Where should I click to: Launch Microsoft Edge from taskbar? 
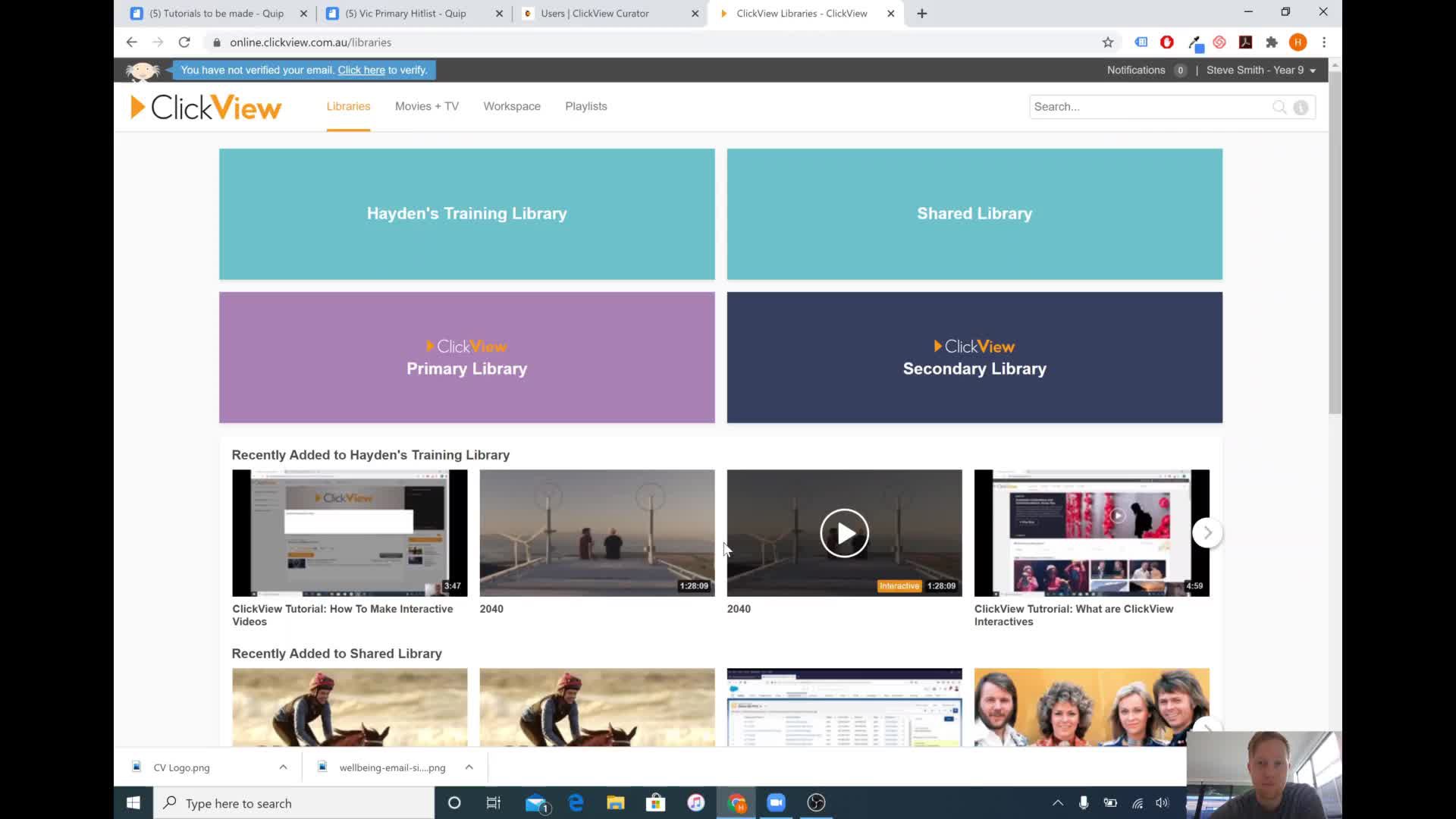(x=576, y=803)
